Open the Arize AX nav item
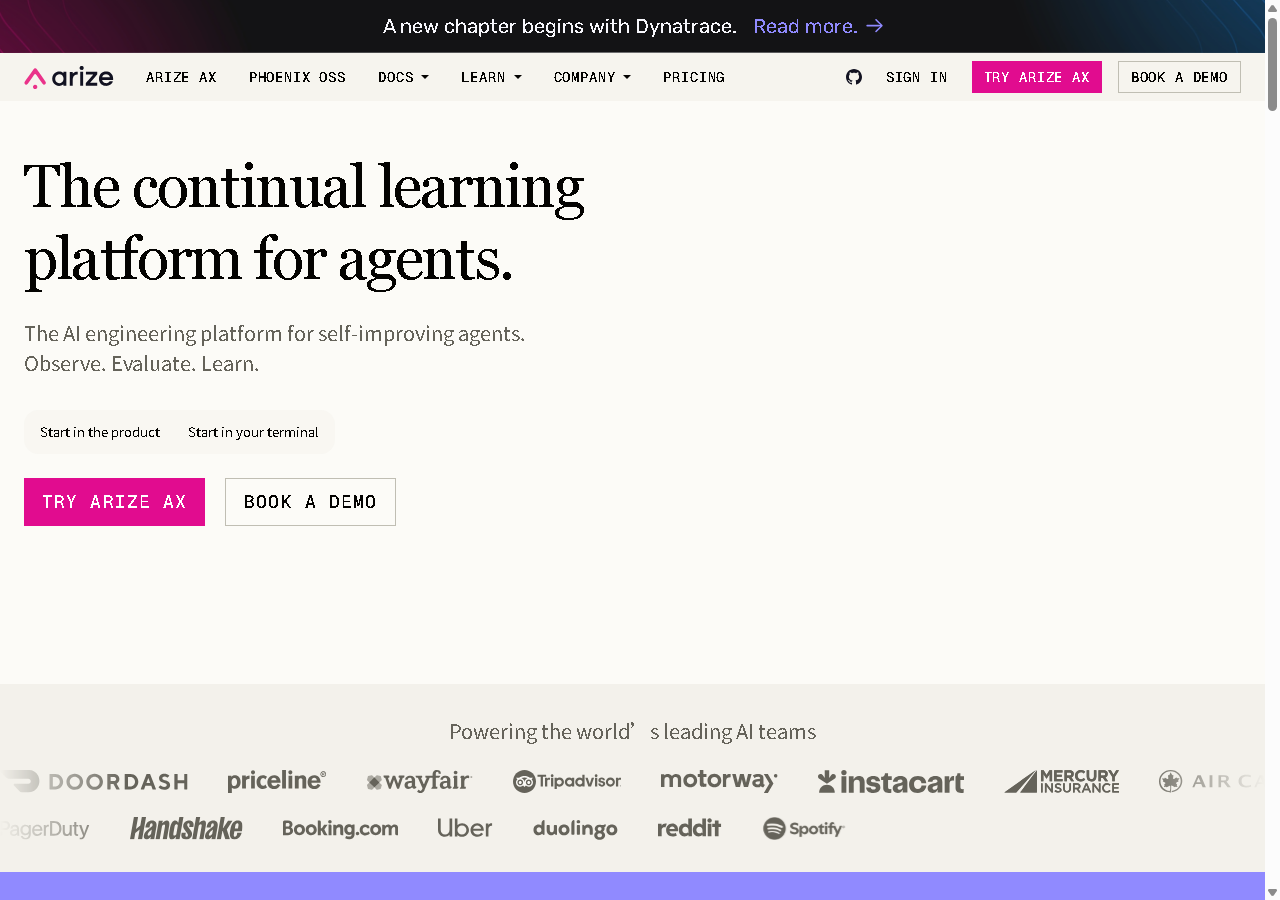The width and height of the screenshot is (1280, 900). pos(181,77)
